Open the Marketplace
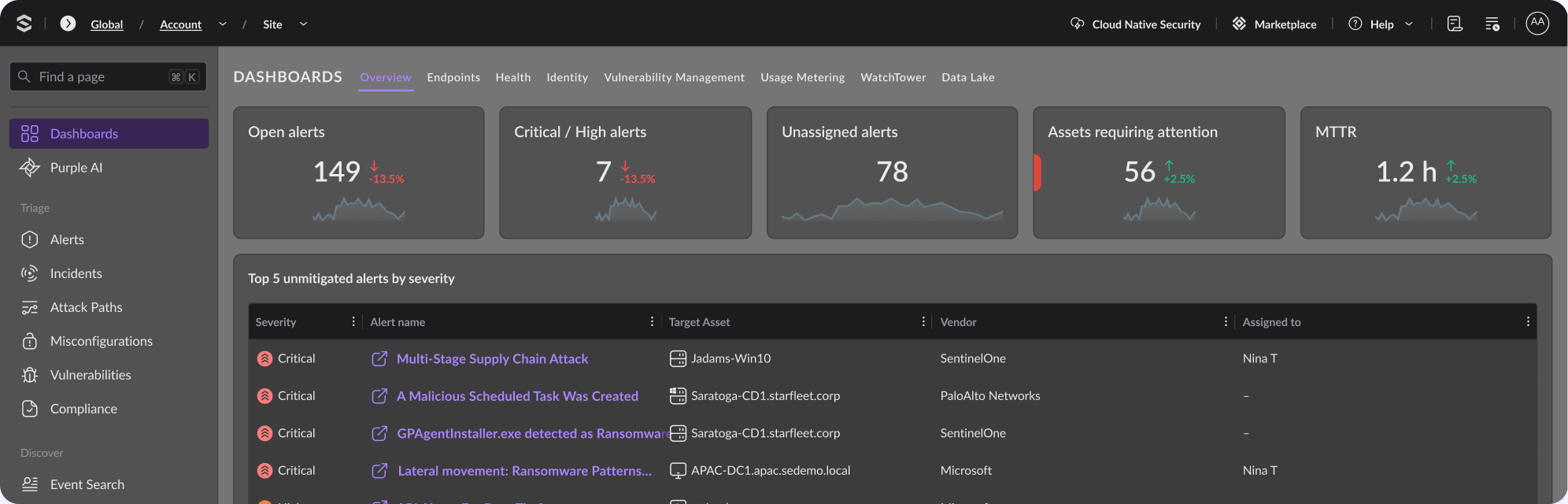Viewport: 1568px width, 504px height. (1274, 24)
